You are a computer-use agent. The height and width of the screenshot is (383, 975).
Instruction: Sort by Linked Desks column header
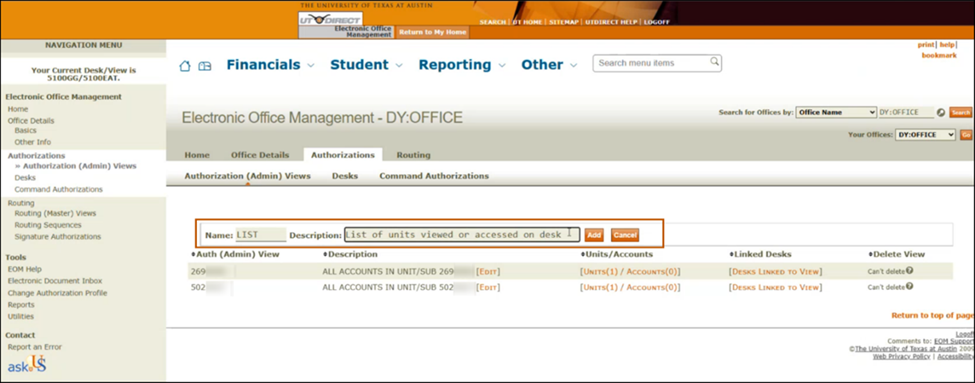click(x=760, y=254)
